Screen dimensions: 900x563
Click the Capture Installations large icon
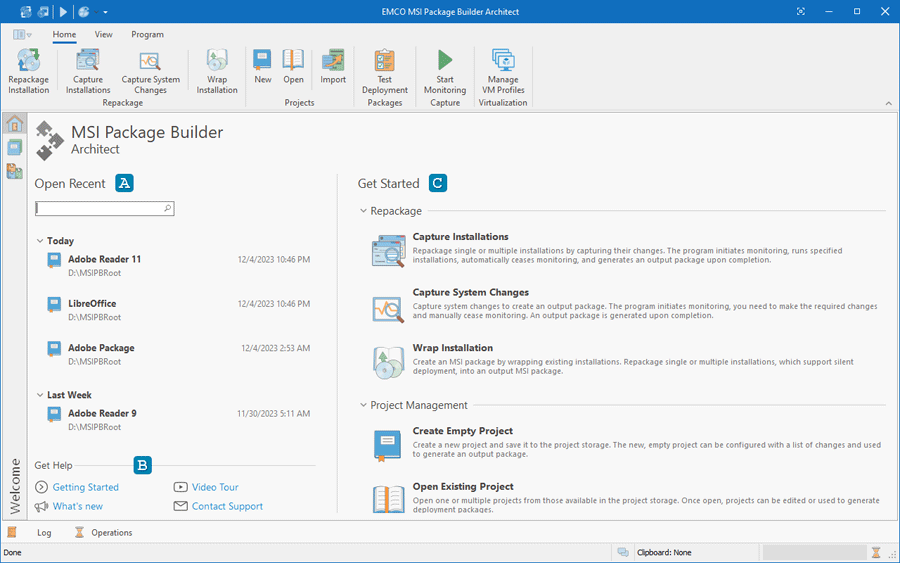pyautogui.click(x=389, y=251)
